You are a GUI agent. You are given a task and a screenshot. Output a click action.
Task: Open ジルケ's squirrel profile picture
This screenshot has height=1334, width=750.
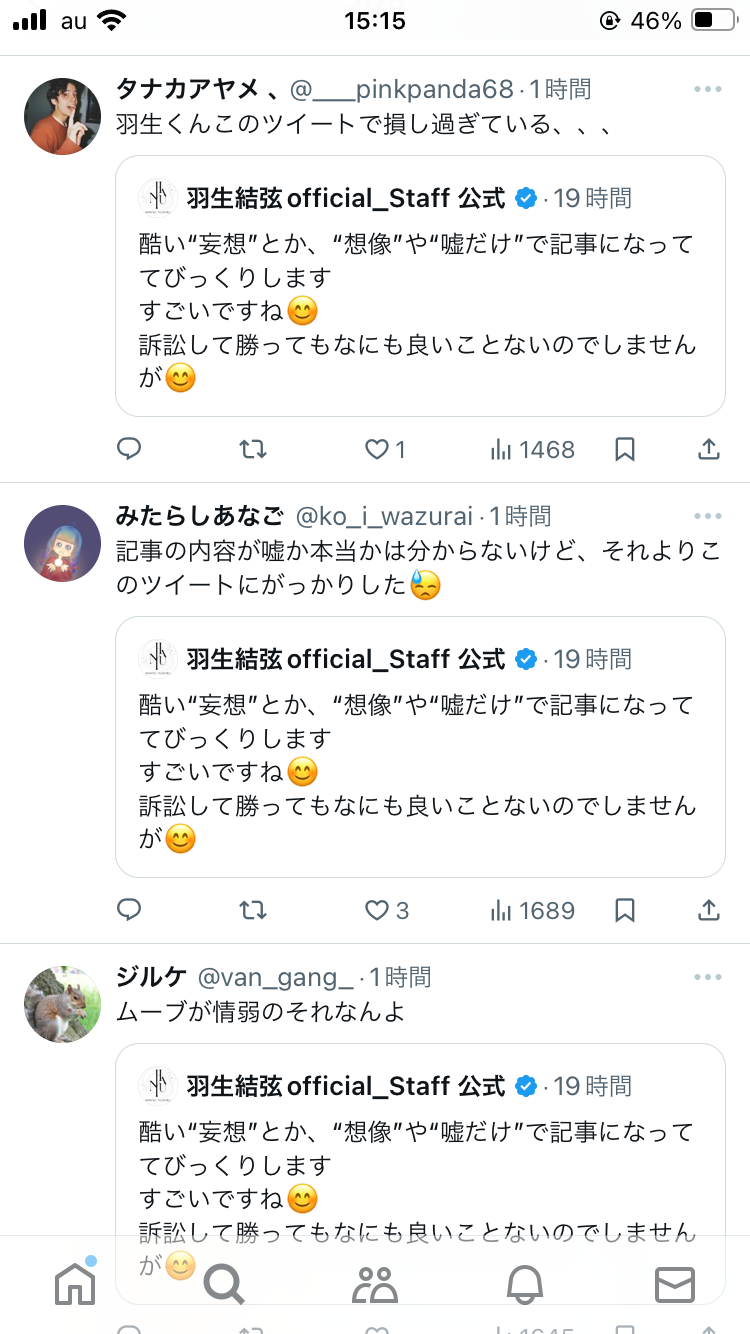click(x=62, y=1004)
